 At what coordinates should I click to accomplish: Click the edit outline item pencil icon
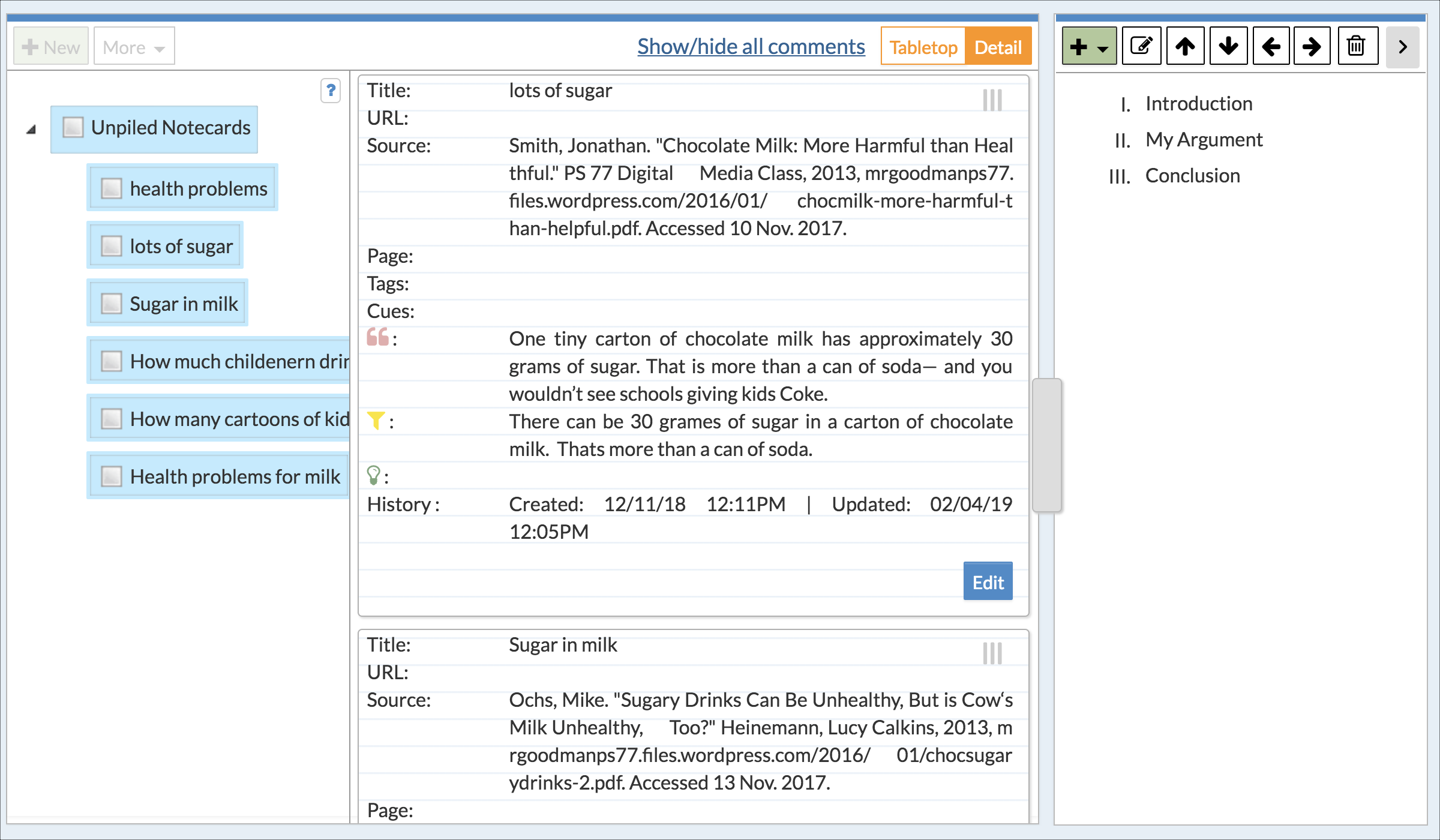(1141, 46)
